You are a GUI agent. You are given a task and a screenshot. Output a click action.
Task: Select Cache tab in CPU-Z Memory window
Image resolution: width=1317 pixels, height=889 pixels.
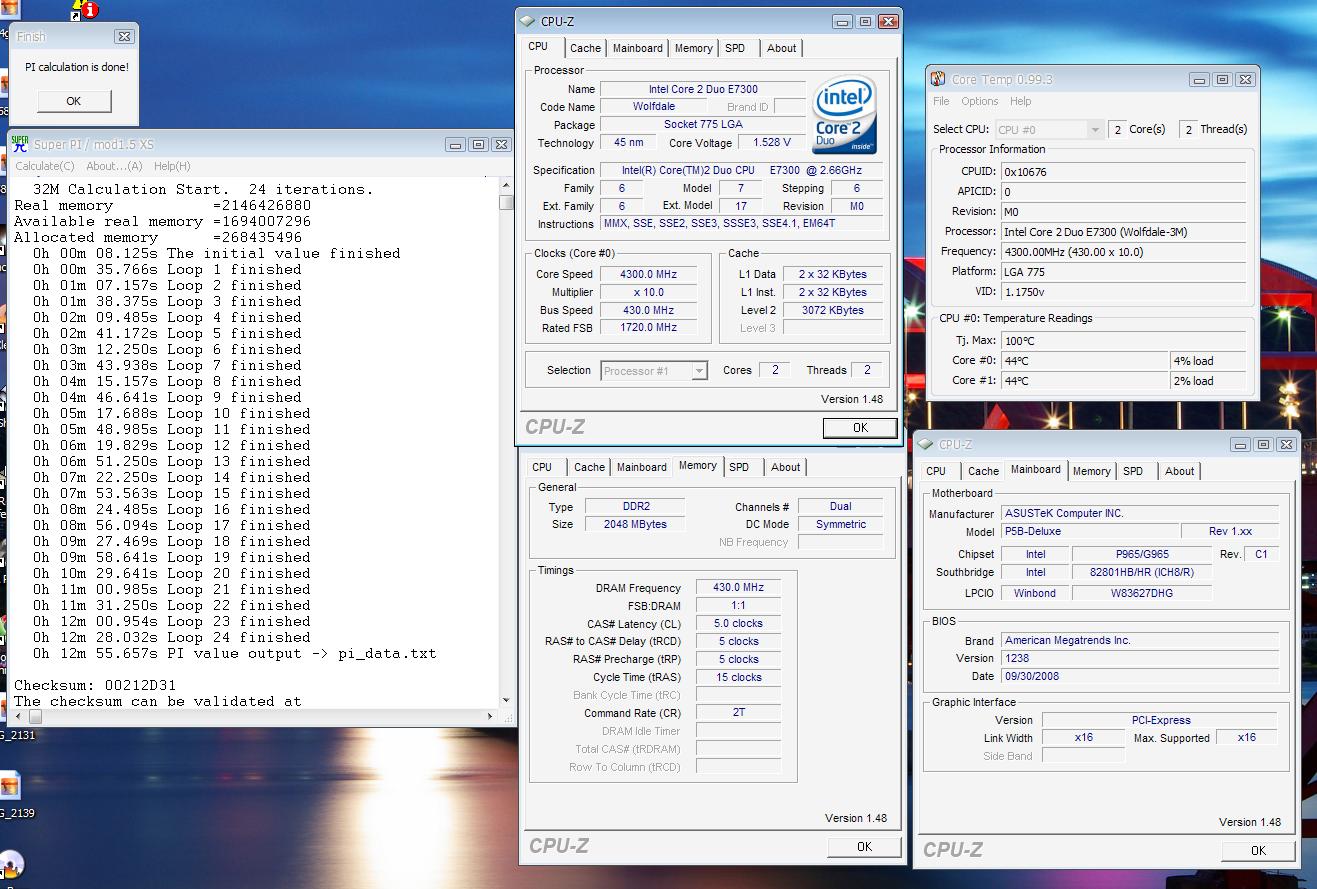click(x=590, y=467)
